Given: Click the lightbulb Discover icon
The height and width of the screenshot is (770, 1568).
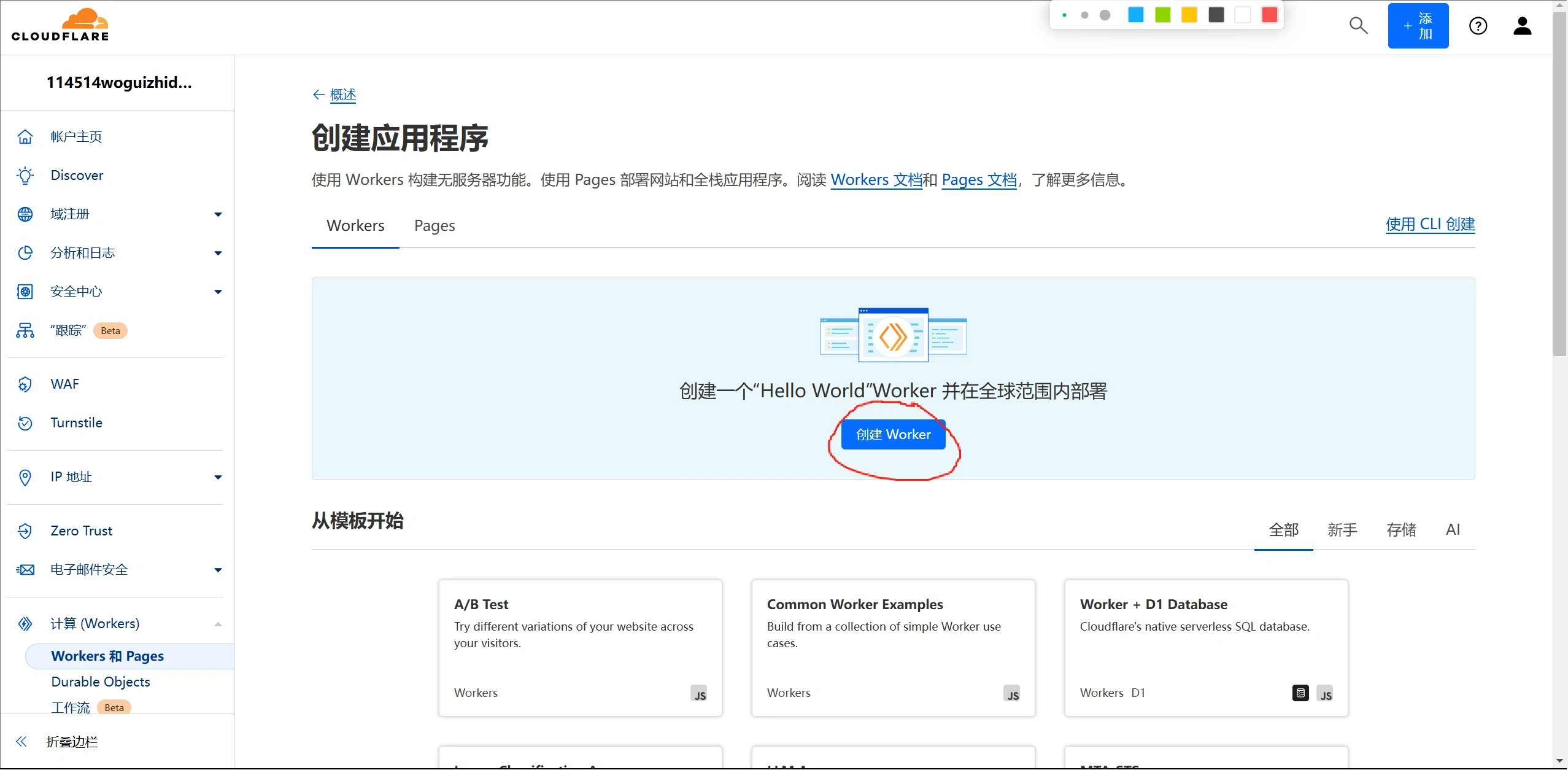Looking at the screenshot, I should coord(25,176).
